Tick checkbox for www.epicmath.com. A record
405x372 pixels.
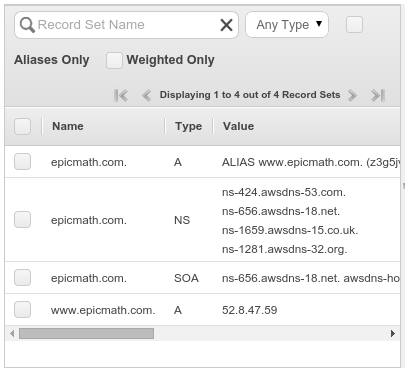click(22, 310)
